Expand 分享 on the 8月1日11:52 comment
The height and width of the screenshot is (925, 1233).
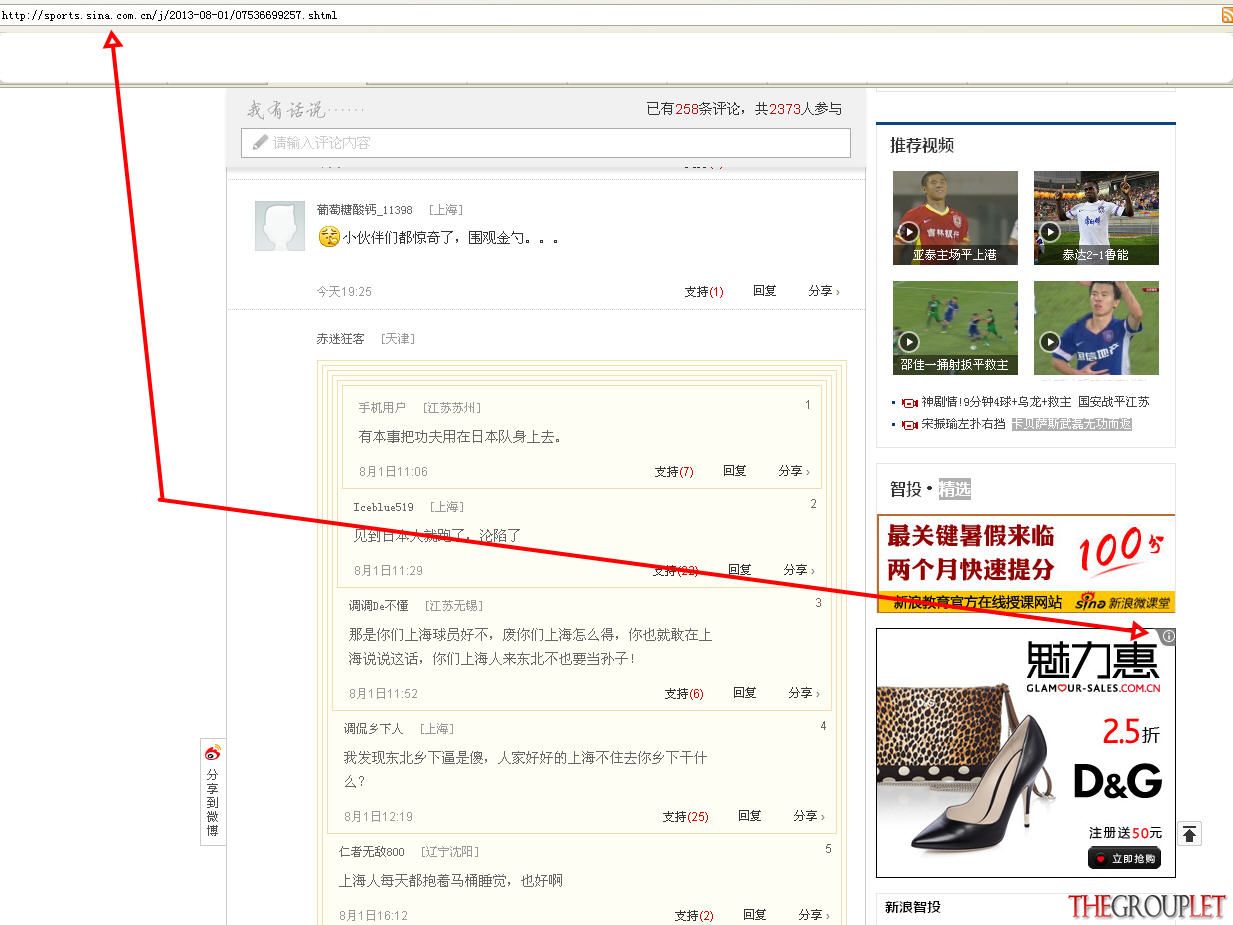click(x=804, y=693)
